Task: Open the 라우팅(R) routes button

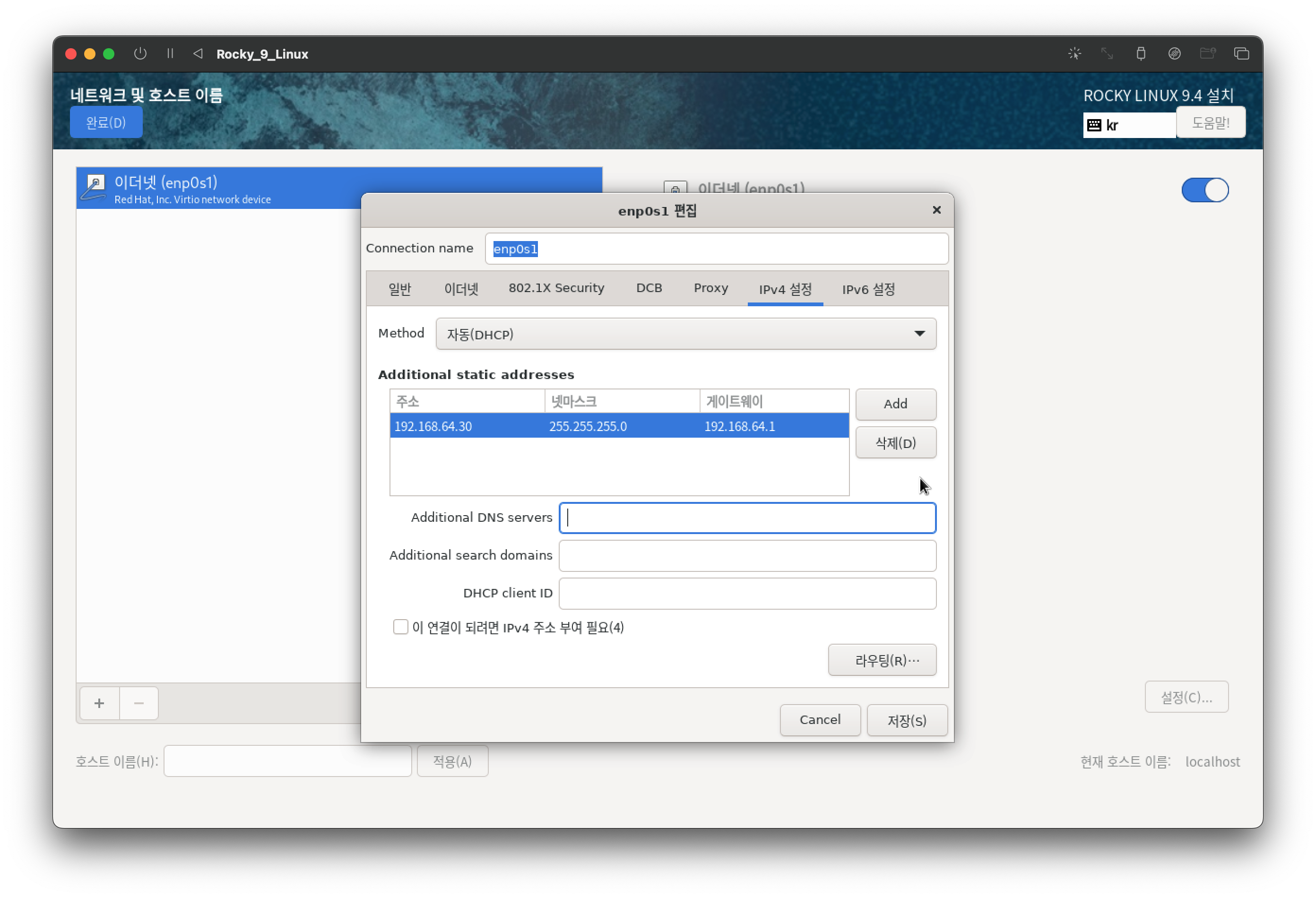Action: tap(882, 660)
